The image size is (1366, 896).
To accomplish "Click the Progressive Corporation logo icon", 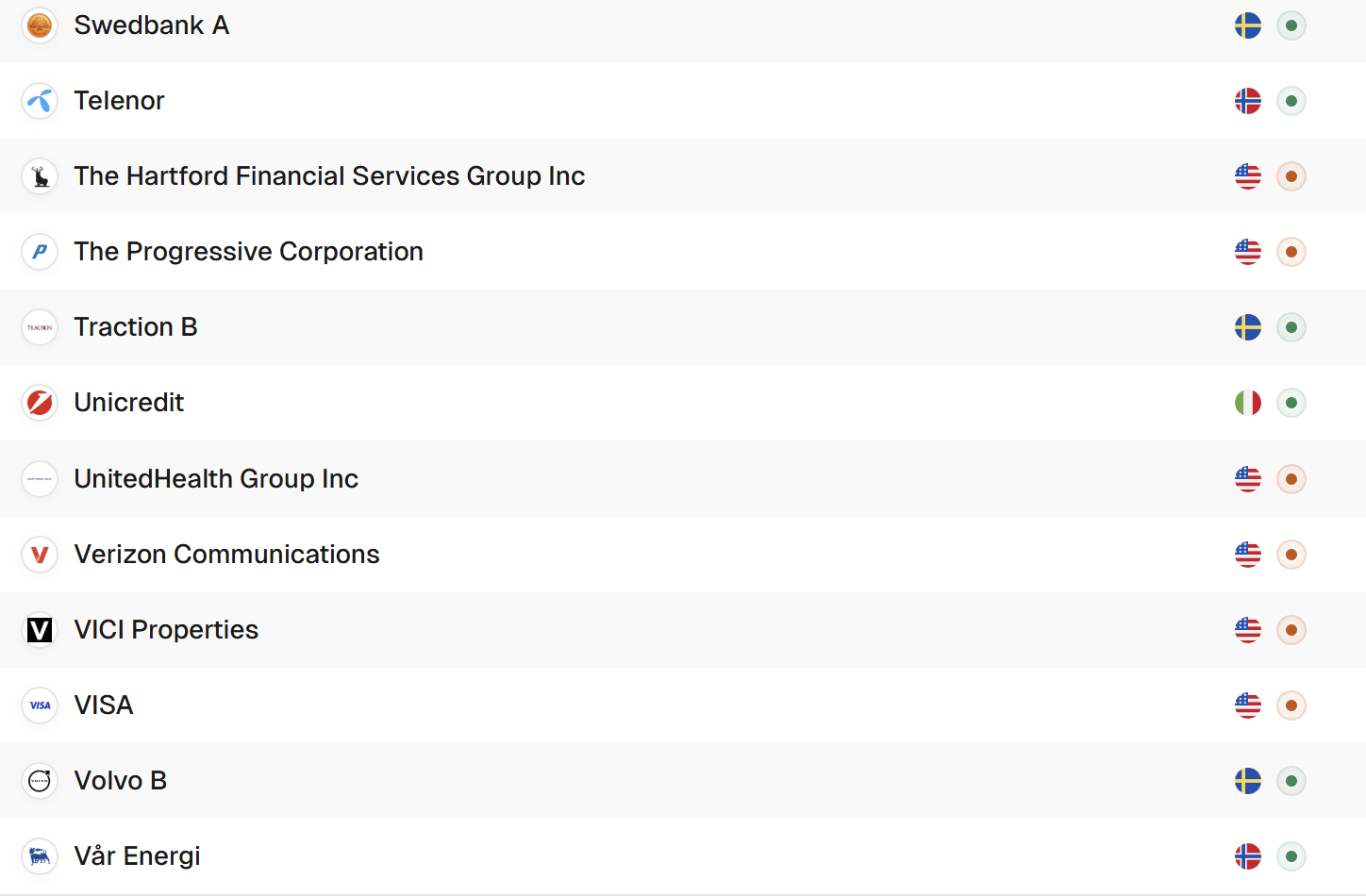I will coord(40,252).
